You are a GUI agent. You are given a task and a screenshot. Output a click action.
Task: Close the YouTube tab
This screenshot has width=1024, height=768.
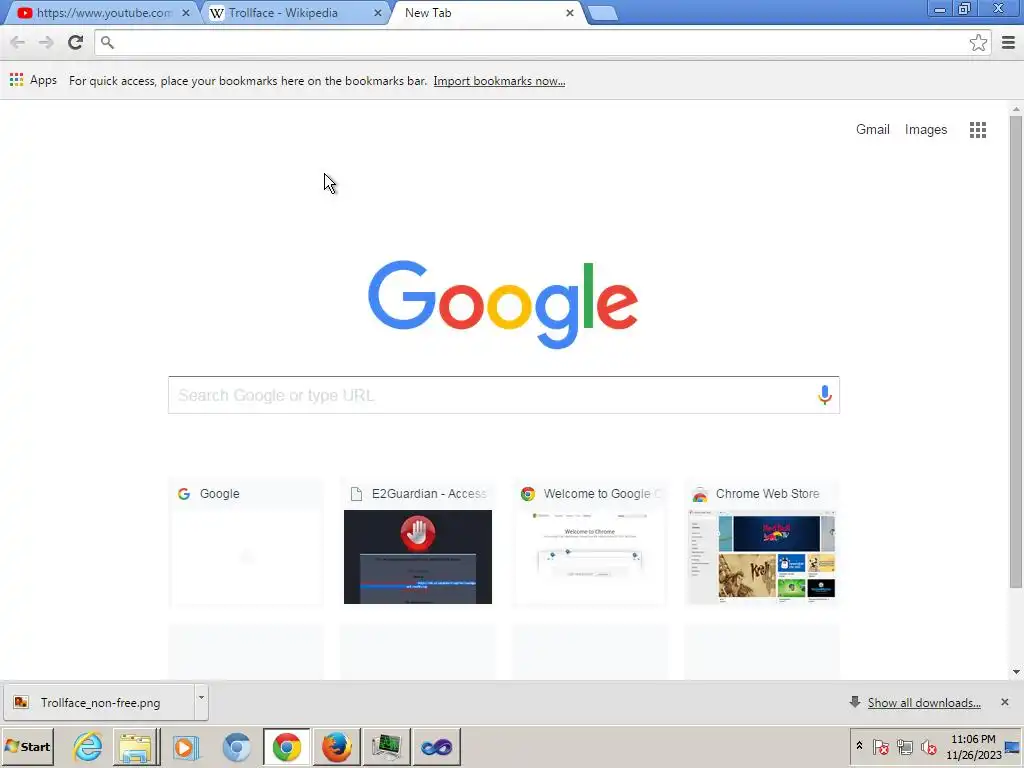click(185, 13)
